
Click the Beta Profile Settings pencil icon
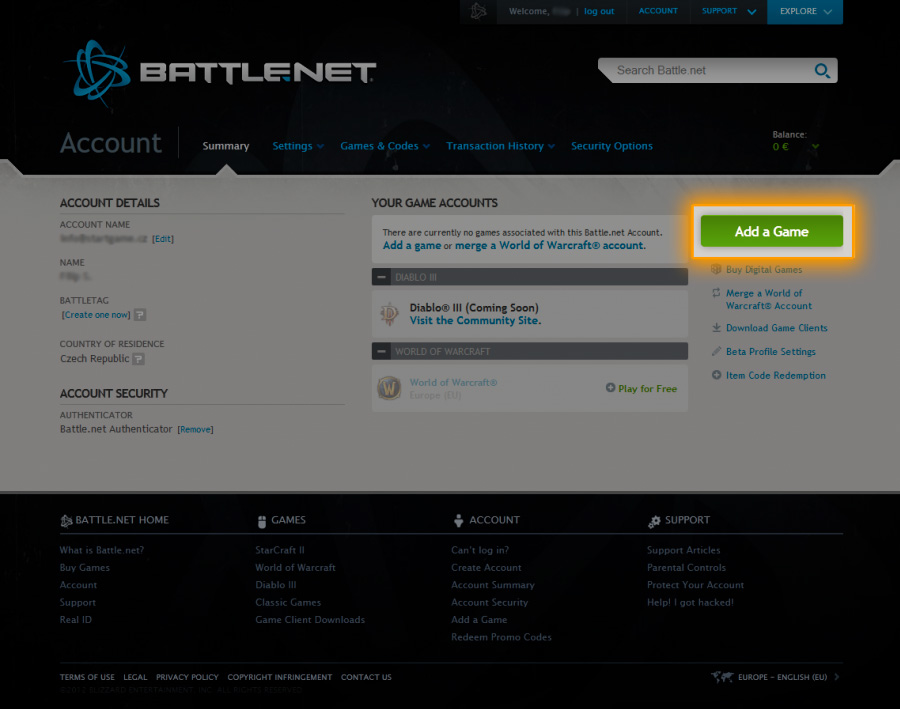tap(716, 351)
